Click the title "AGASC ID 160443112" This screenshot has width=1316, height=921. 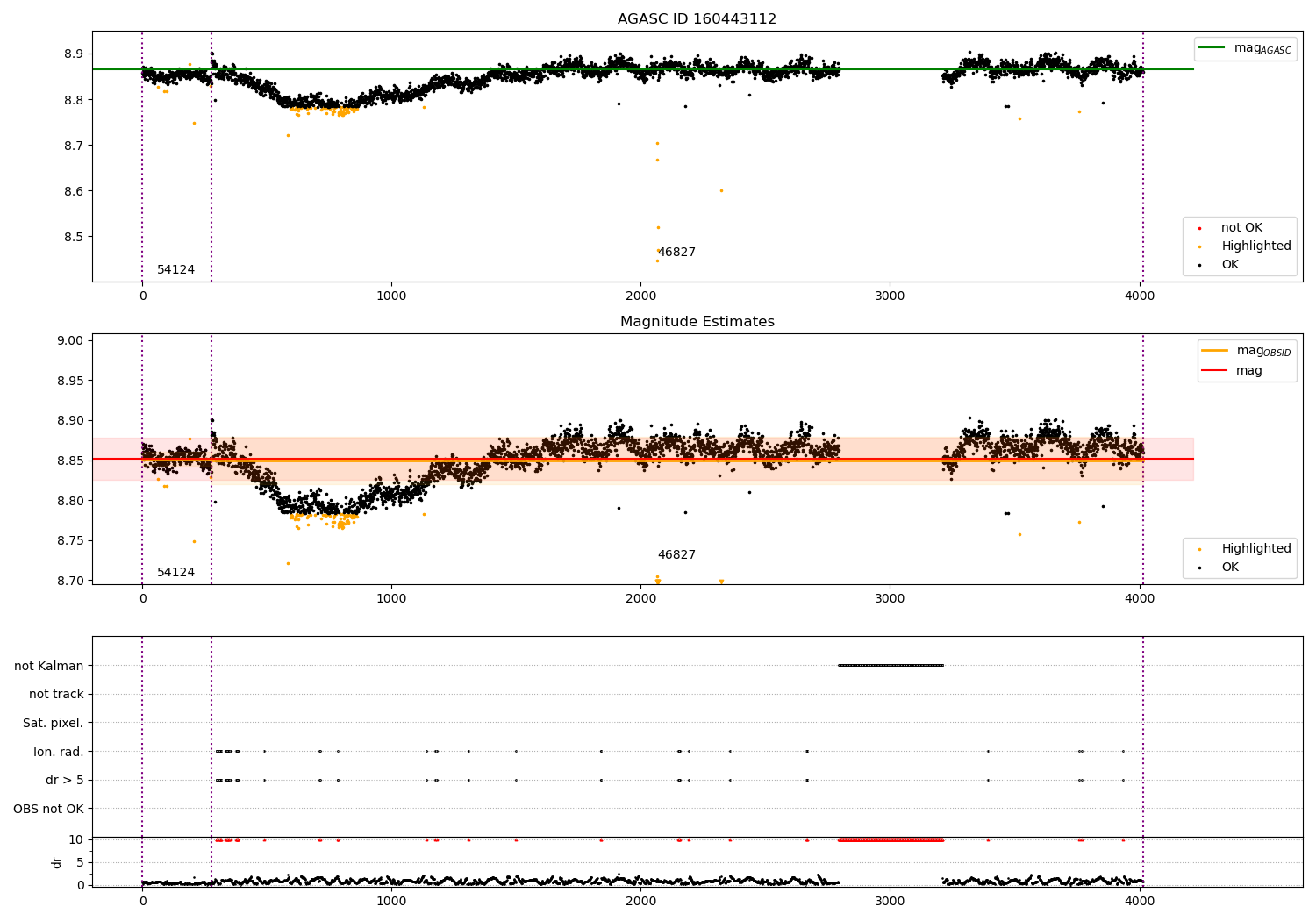(x=697, y=19)
